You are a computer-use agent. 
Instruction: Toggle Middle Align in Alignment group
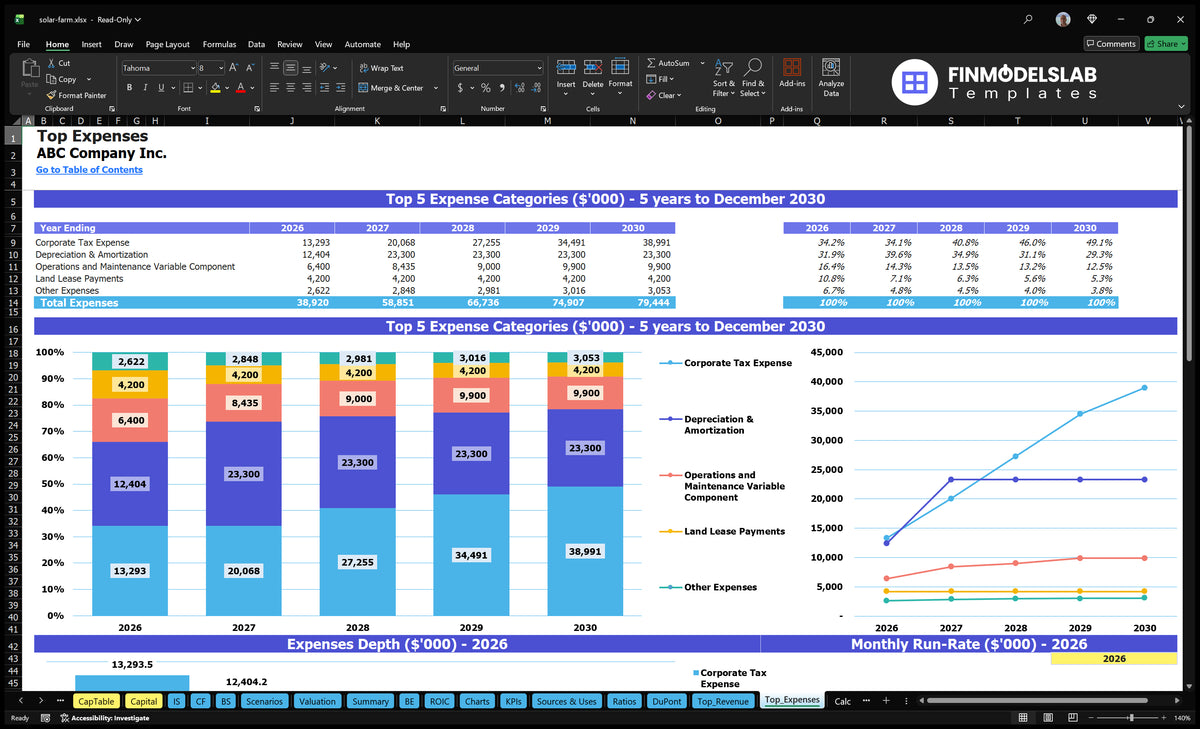[x=290, y=68]
